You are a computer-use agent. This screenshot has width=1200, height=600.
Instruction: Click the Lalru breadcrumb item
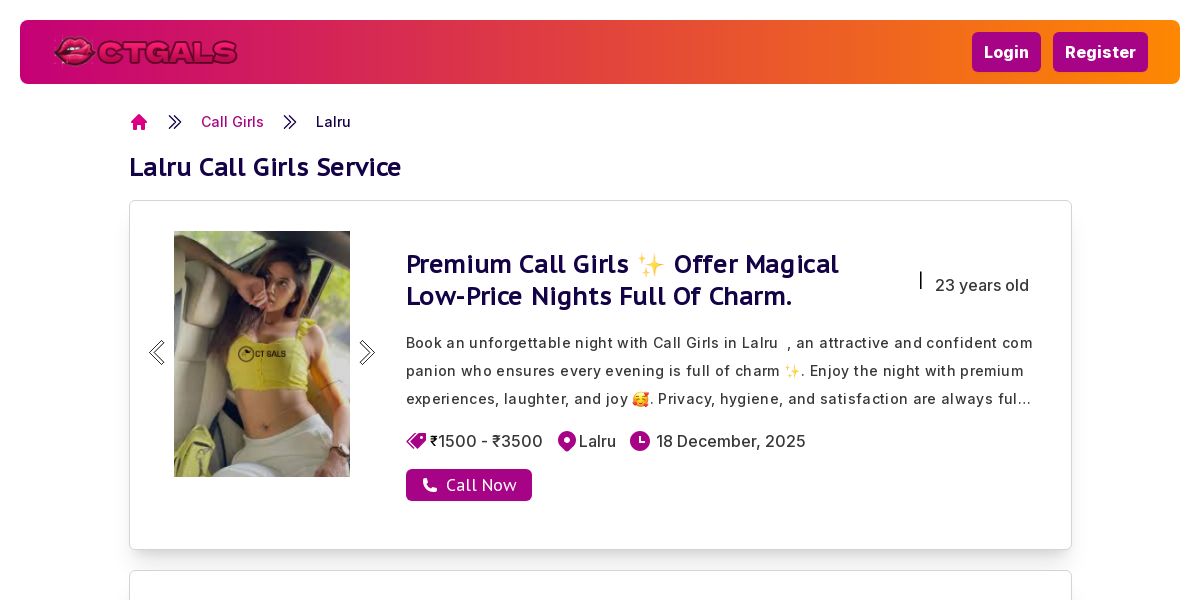point(333,122)
